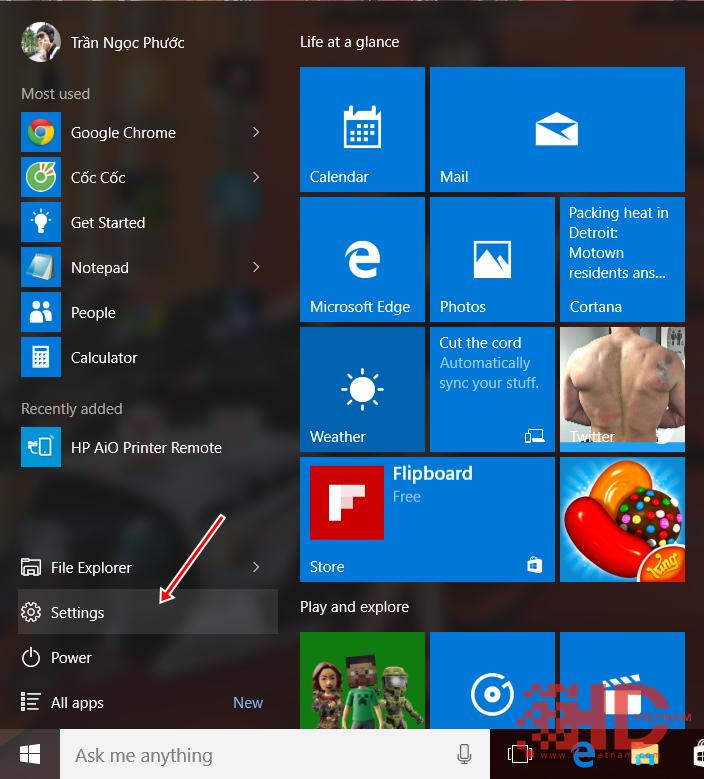The image size is (704, 779).
Task: Click the File Explorer icon
Action: pos(31,567)
